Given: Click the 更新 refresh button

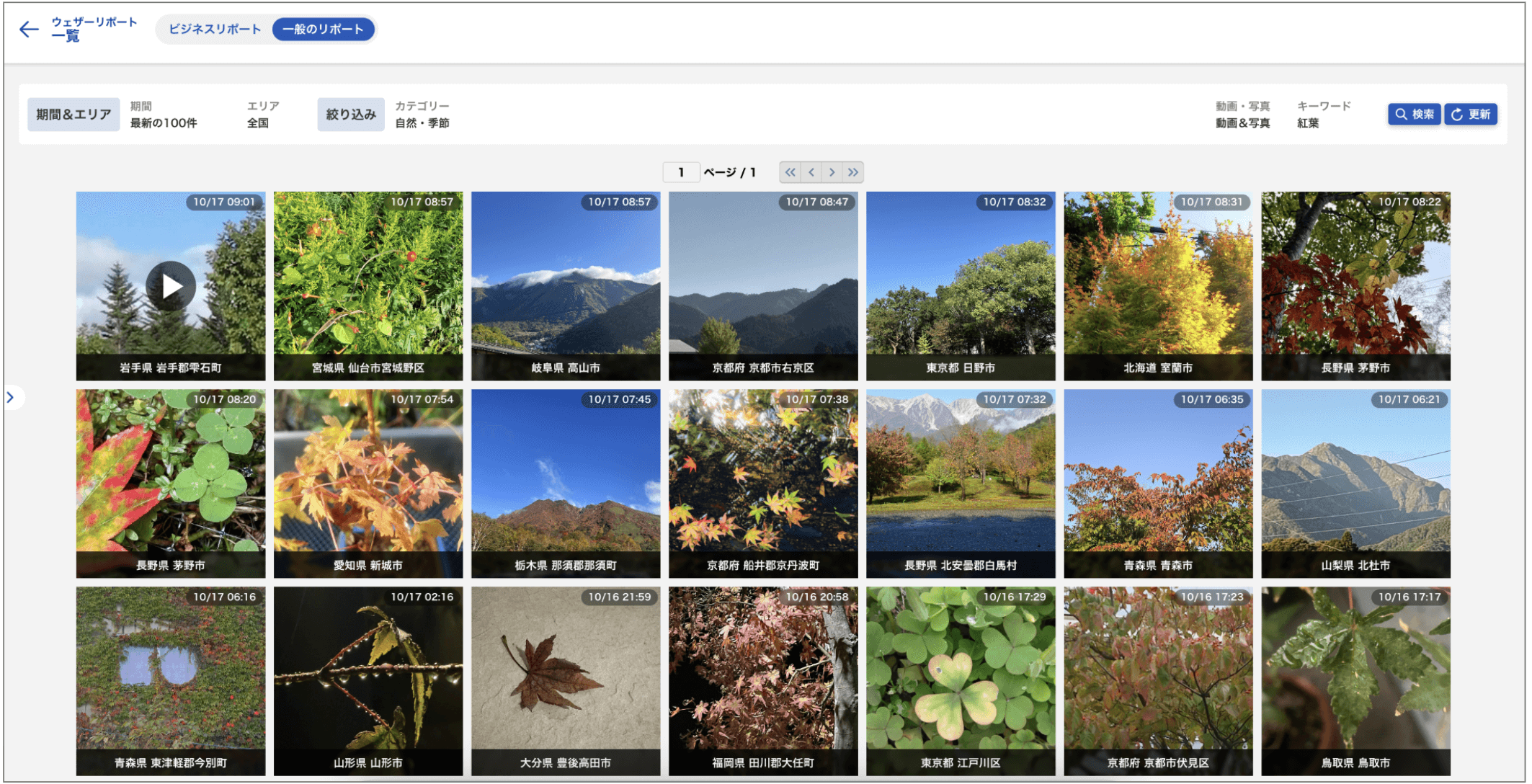Looking at the screenshot, I should point(1470,115).
